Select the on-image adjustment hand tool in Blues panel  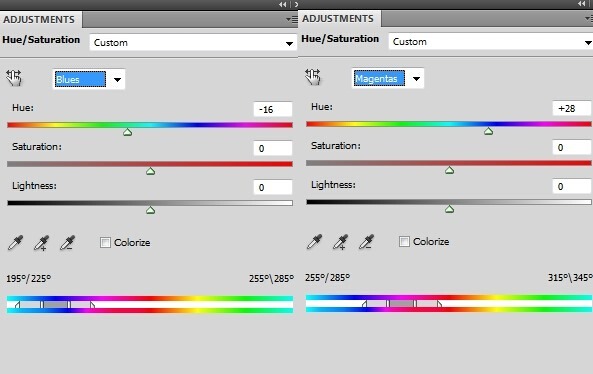coord(14,78)
